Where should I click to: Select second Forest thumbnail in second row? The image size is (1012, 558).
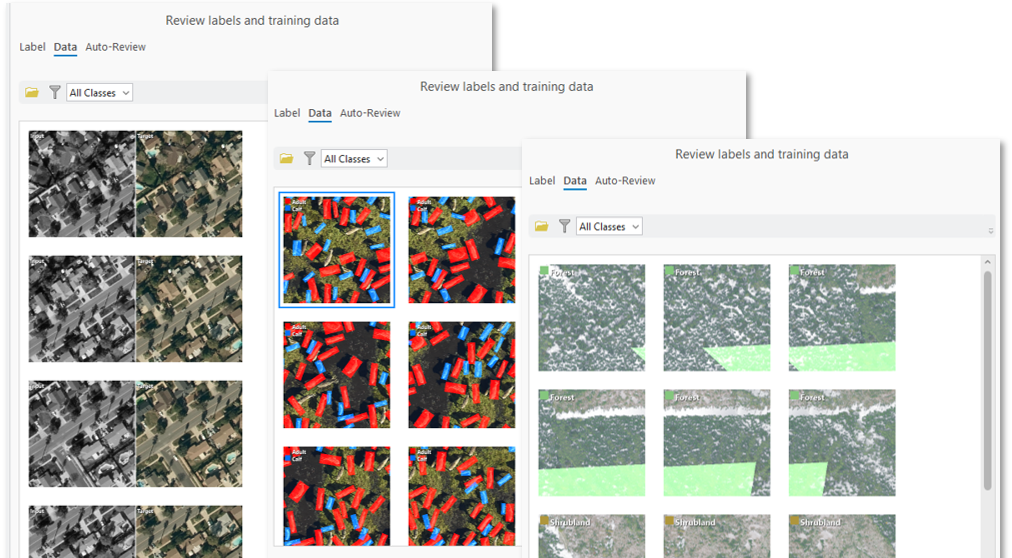pos(717,443)
